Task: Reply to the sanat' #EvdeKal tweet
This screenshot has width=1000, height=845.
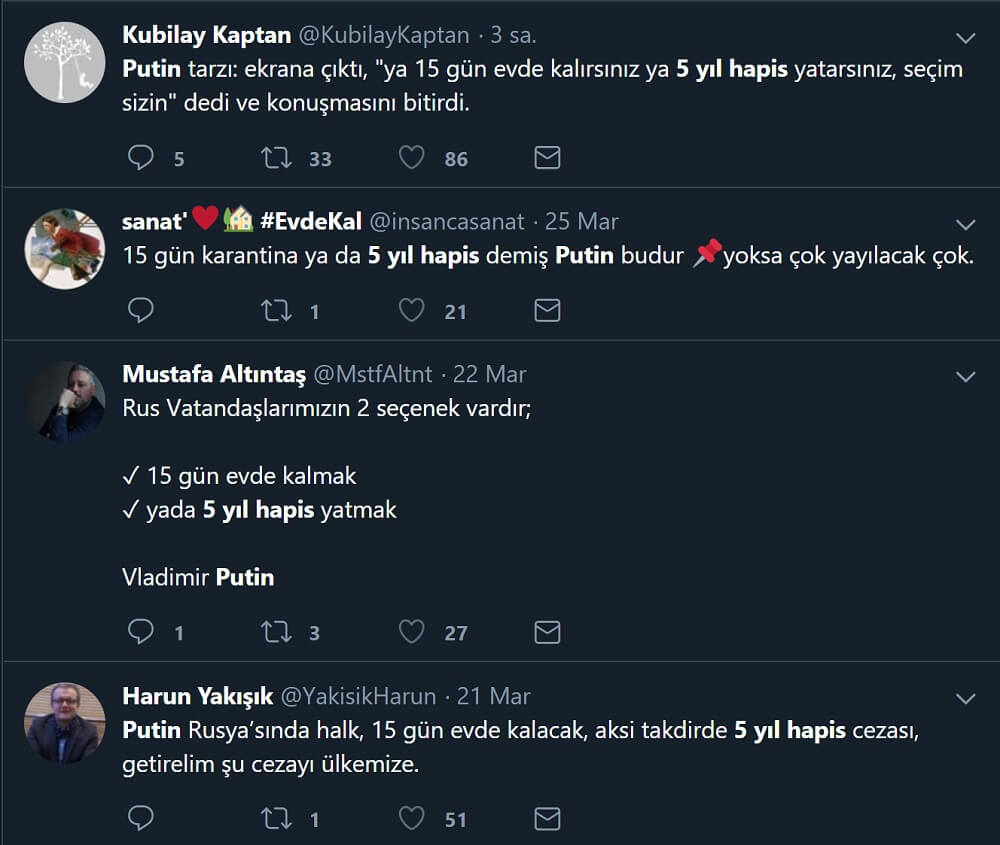Action: 142,311
